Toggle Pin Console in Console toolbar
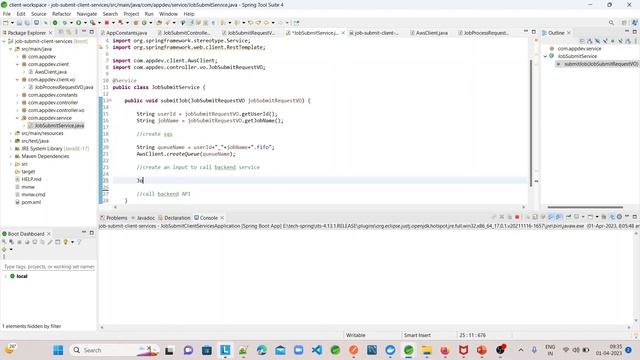This screenshot has height=360, width=640. point(569,217)
